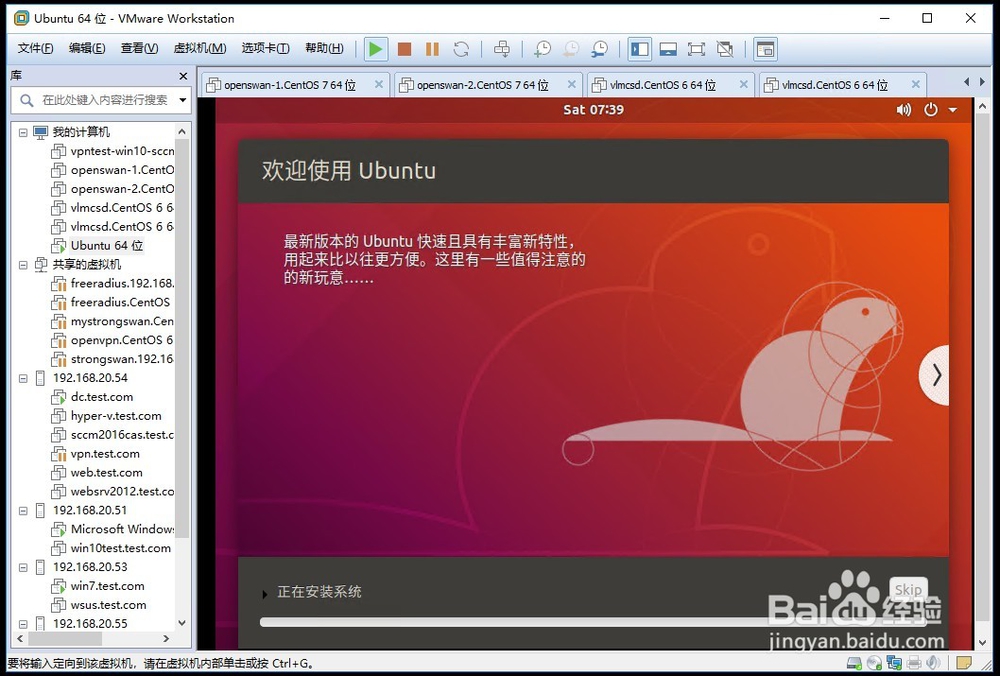Open the 查看(V) menu
1000x676 pixels.
[x=139, y=48]
